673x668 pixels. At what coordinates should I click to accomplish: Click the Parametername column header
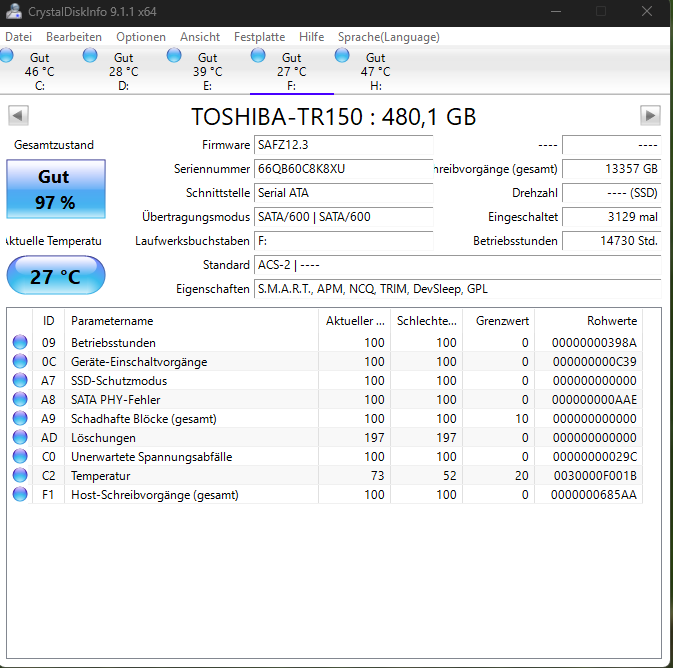click(191, 321)
